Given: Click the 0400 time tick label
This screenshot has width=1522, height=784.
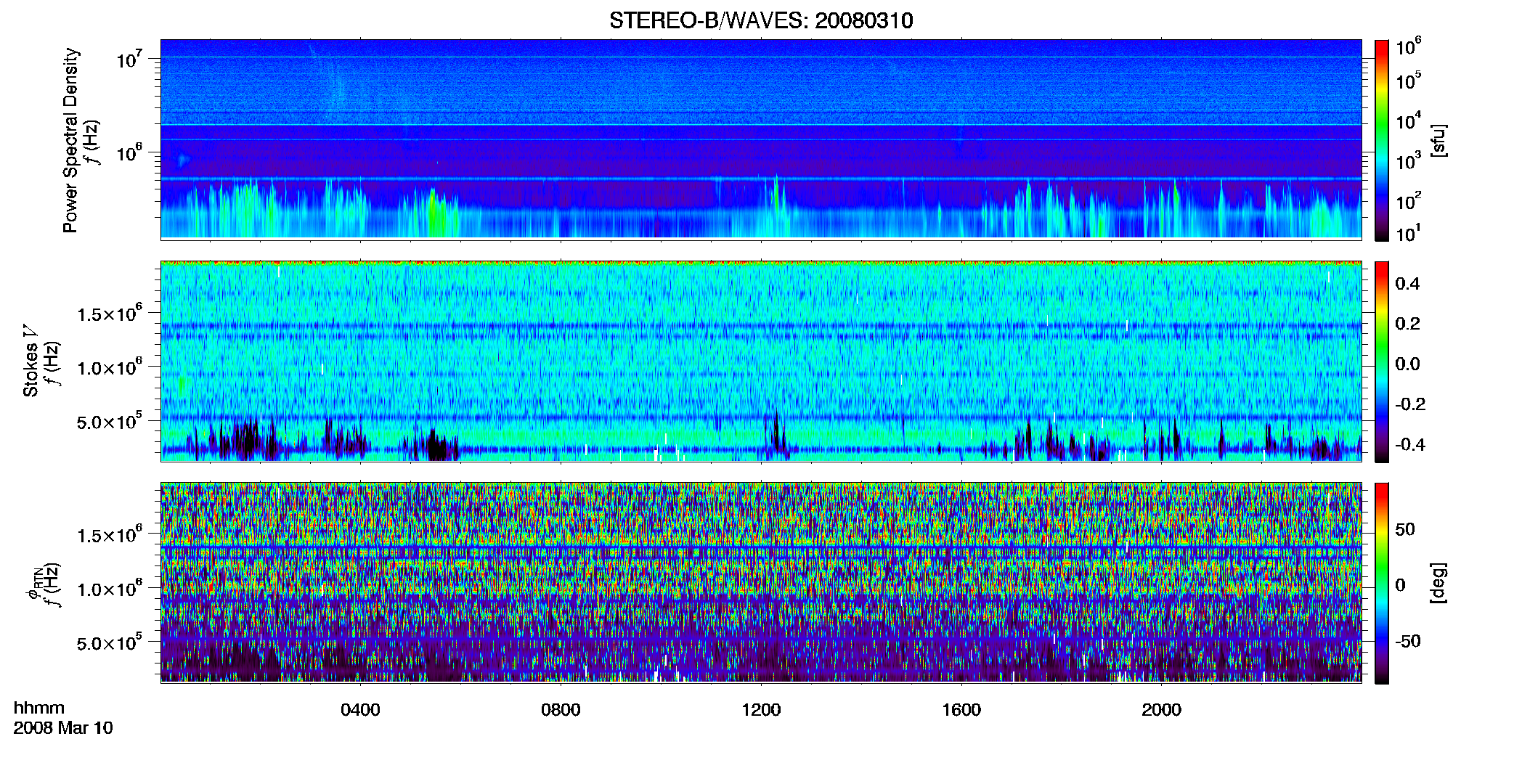Looking at the screenshot, I should click(x=360, y=709).
